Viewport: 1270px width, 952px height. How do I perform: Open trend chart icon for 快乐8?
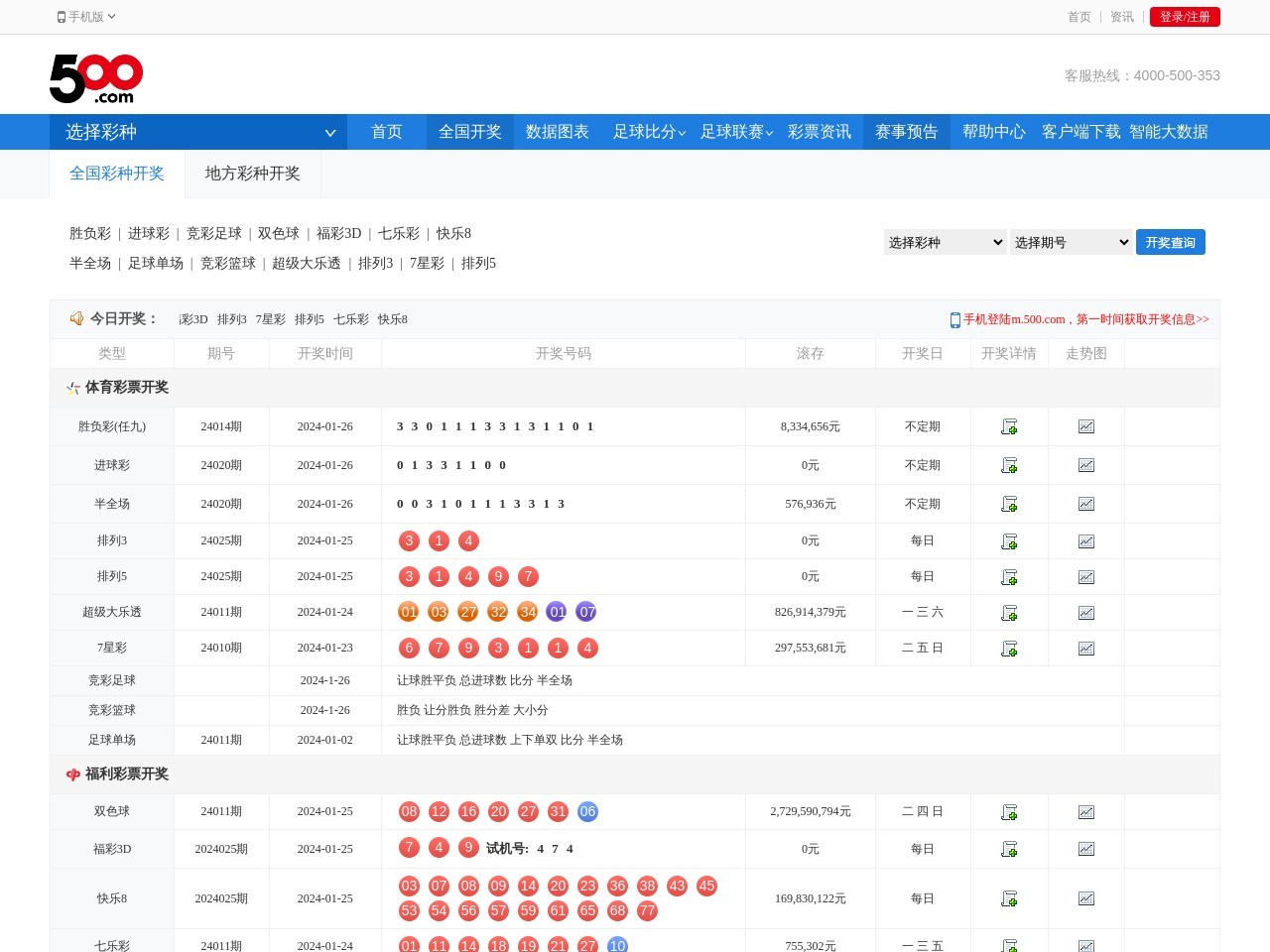[x=1086, y=898]
